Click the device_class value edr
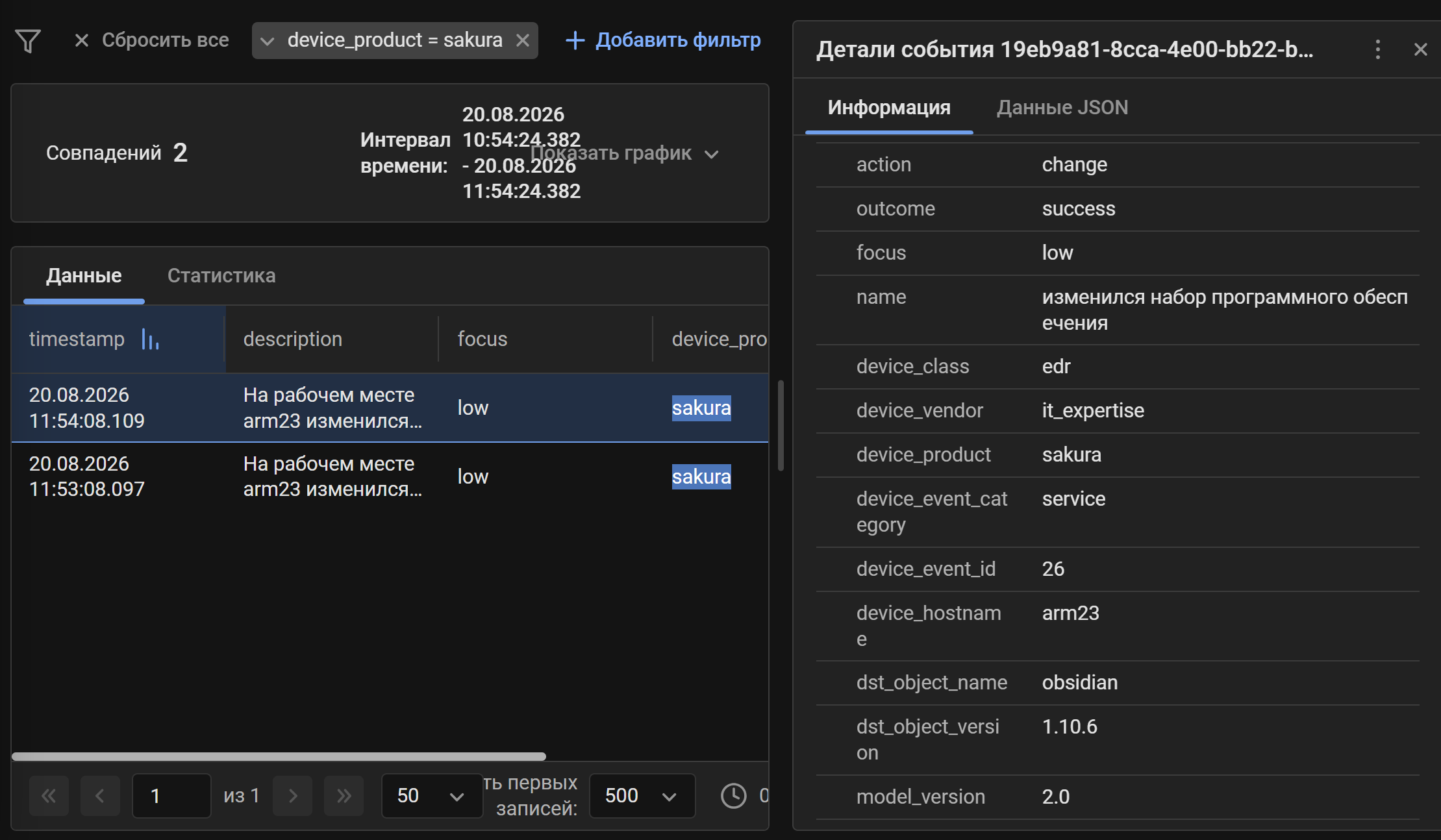This screenshot has height=840, width=1441. [1056, 367]
